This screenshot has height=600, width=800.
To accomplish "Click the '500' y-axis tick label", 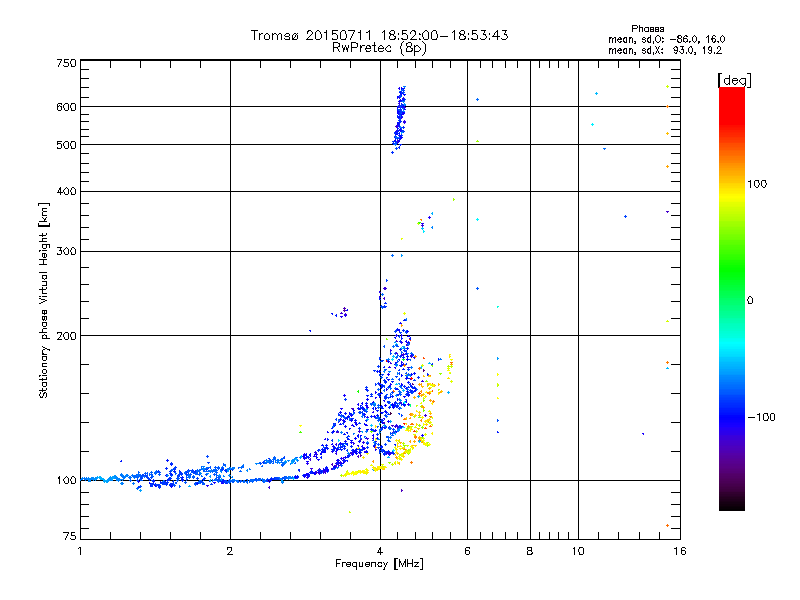I will 66,145.
